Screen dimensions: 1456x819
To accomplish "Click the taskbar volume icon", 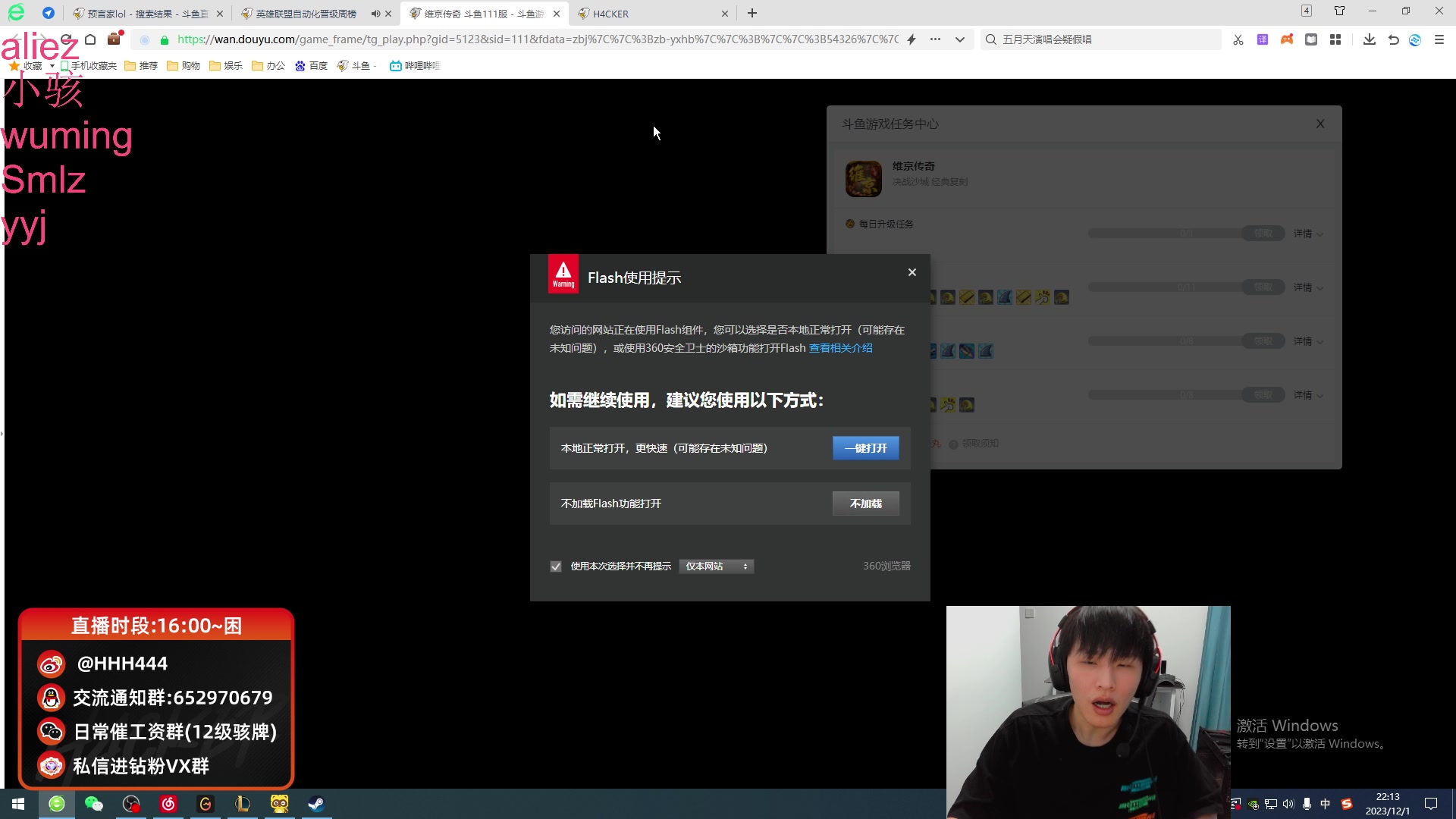I will coord(1288,804).
